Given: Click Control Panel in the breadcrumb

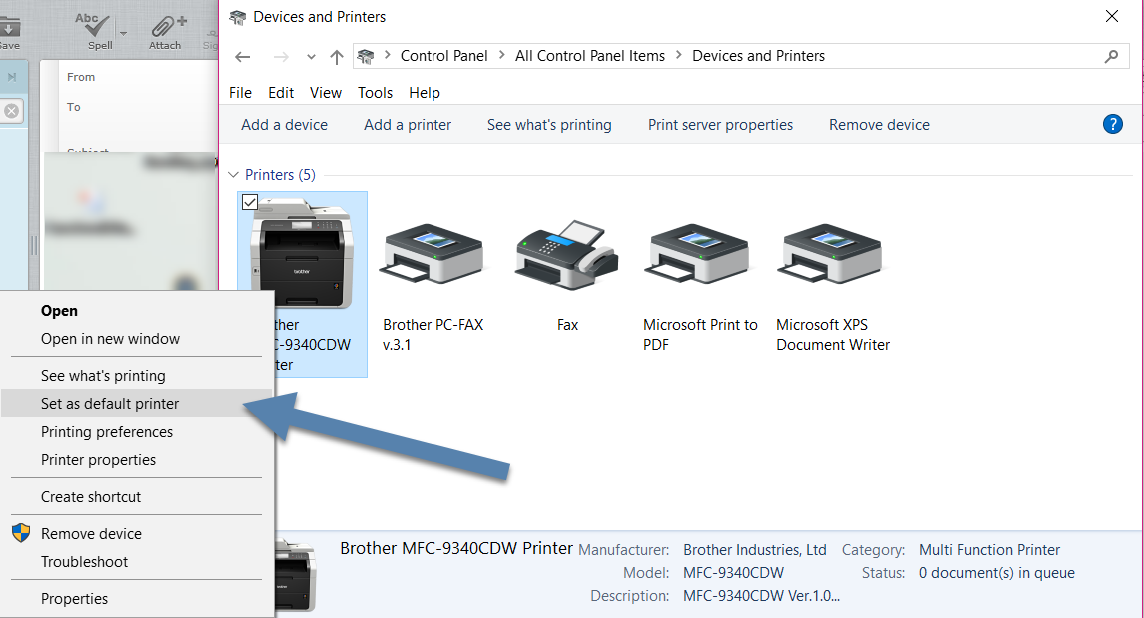Looking at the screenshot, I should pos(444,56).
